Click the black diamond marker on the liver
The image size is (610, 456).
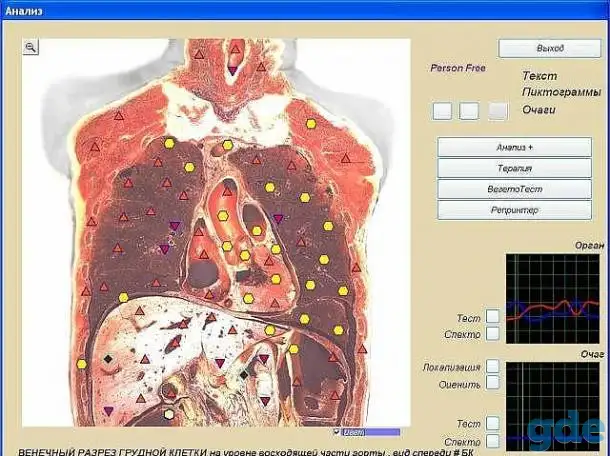click(108, 359)
